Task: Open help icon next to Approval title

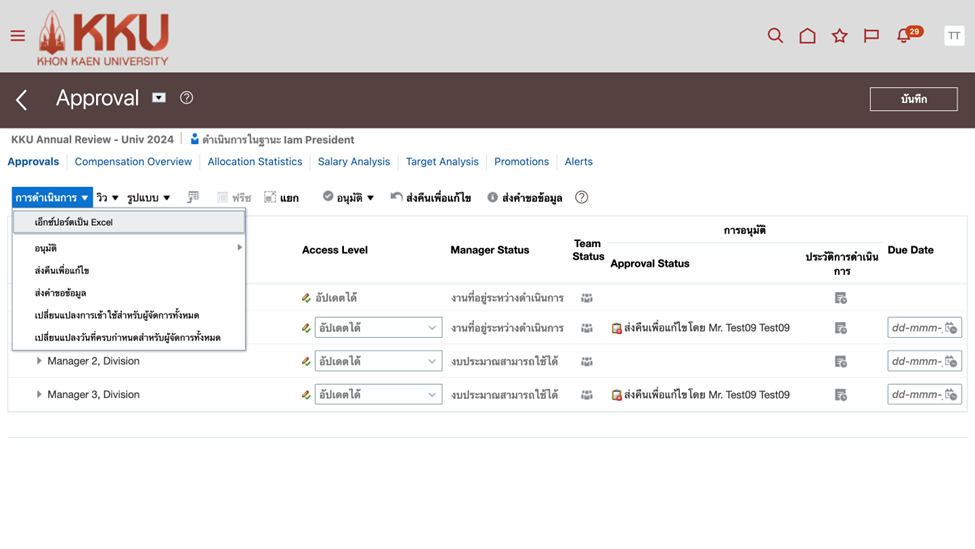Action: coord(186,98)
